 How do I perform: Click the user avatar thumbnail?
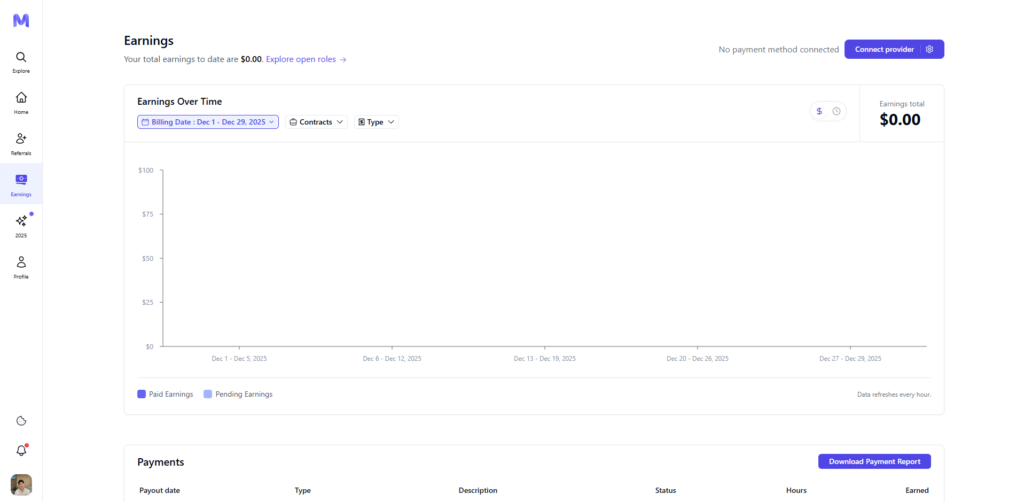point(21,485)
